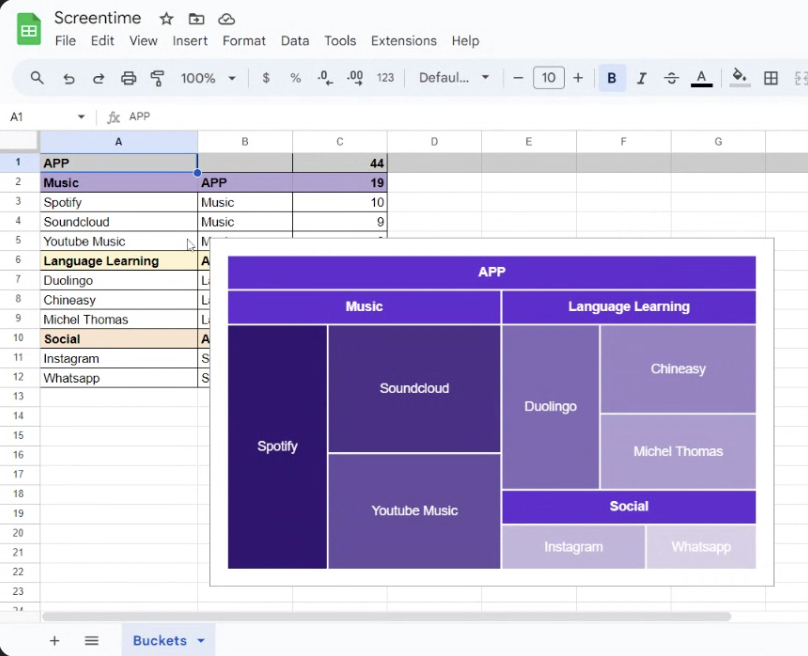808x656 pixels.
Task: Select column C header
Action: click(x=340, y=142)
